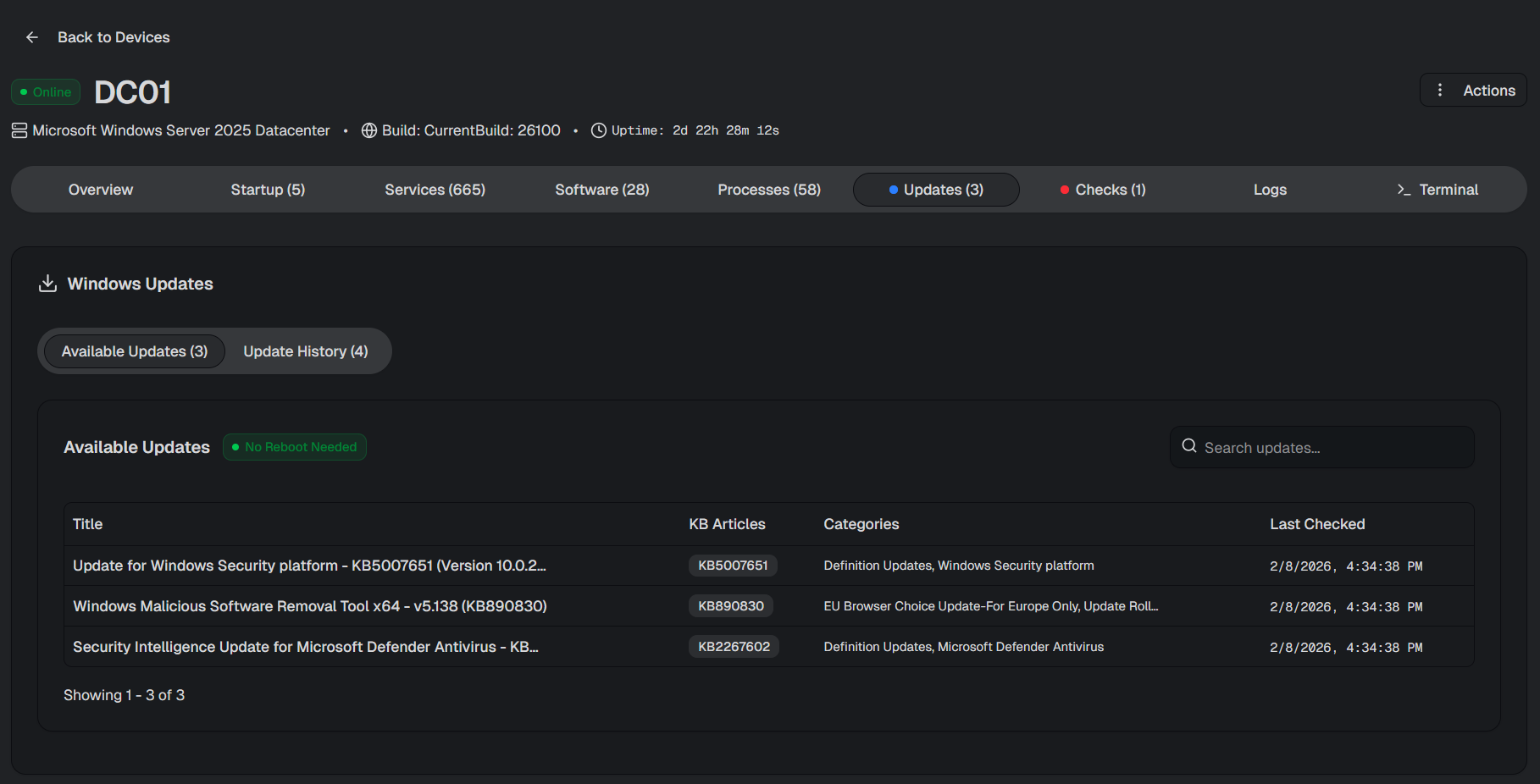This screenshot has width=1540, height=784.
Task: Sort by Last Checked column header
Action: [1316, 524]
